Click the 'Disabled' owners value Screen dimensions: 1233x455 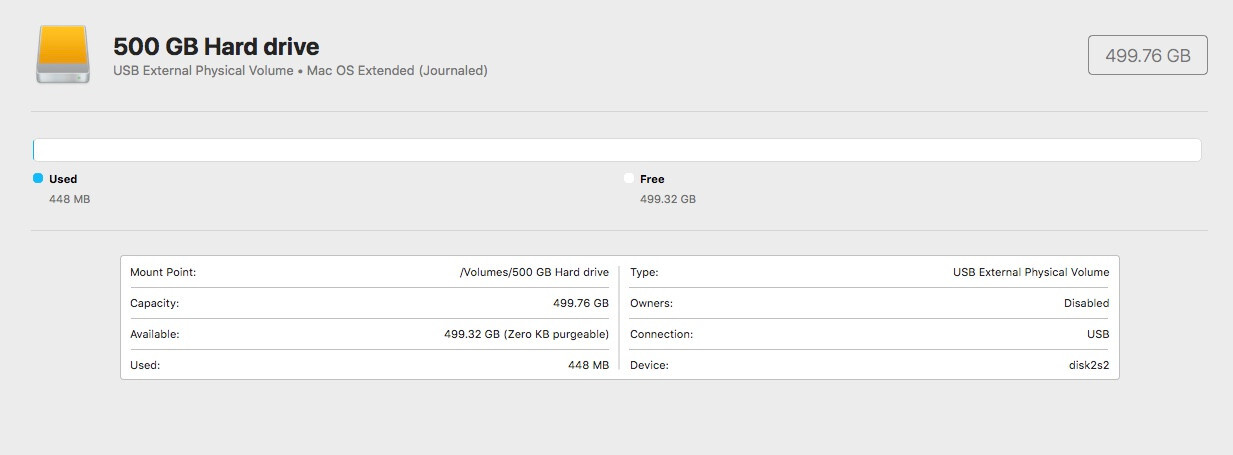1086,303
